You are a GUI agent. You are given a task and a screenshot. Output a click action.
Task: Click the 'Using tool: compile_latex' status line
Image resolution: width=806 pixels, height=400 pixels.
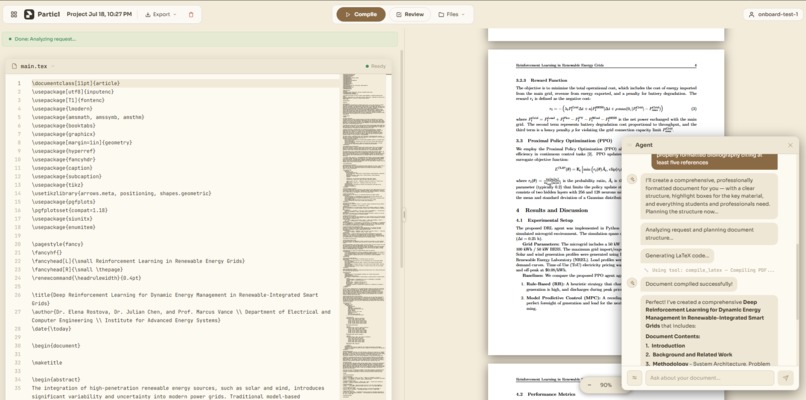[x=709, y=270]
